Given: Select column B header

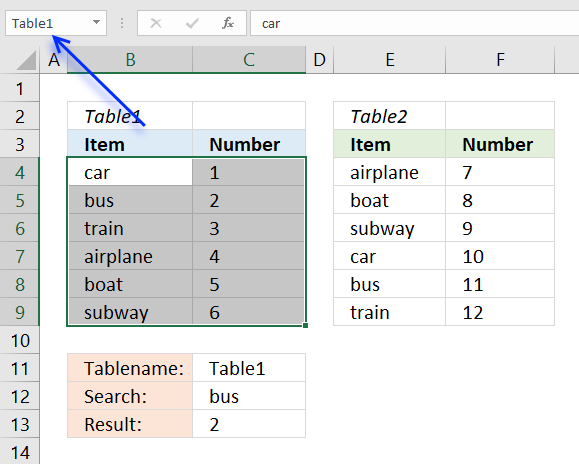Looking at the screenshot, I should click(130, 60).
